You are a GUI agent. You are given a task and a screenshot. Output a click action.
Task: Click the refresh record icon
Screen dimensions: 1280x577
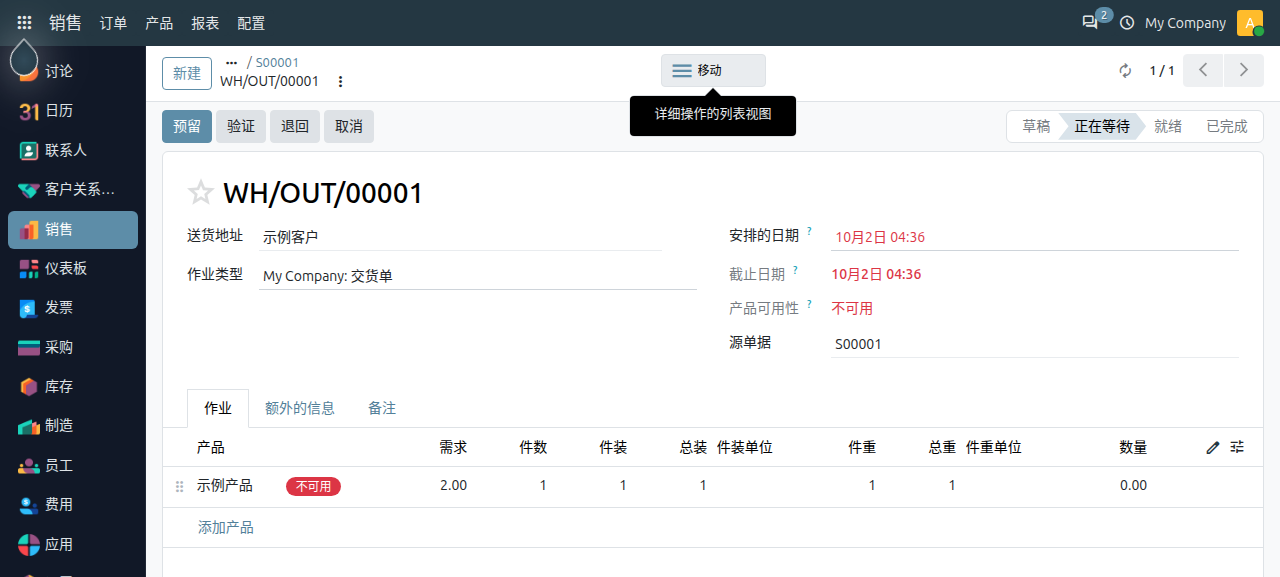pyautogui.click(x=1125, y=70)
